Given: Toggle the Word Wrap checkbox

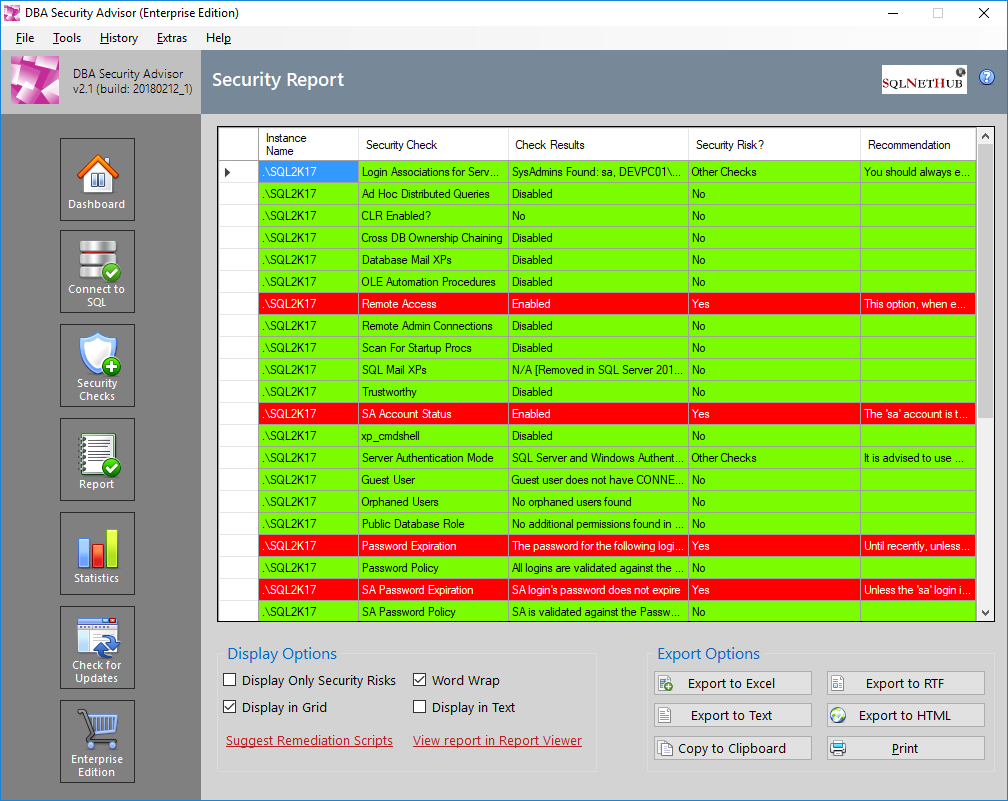Looking at the screenshot, I should (x=420, y=680).
